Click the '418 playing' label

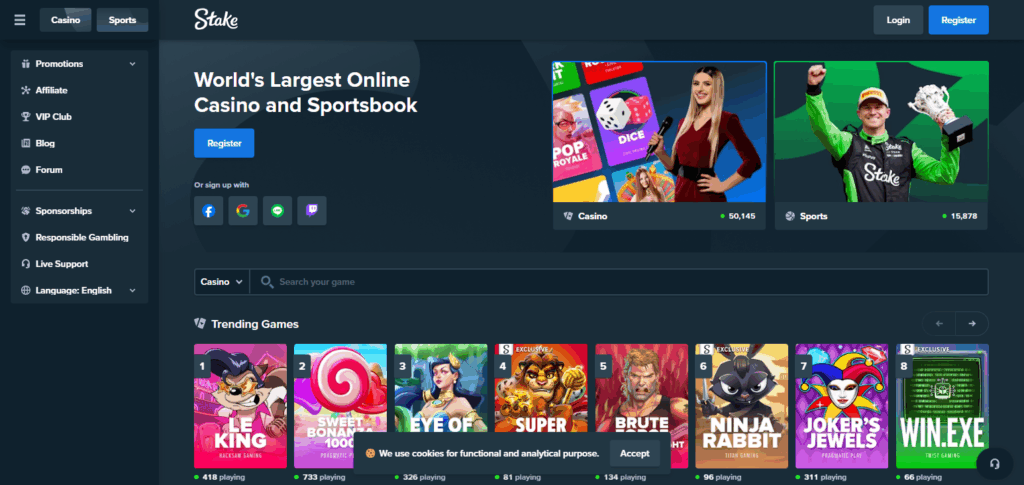223,477
